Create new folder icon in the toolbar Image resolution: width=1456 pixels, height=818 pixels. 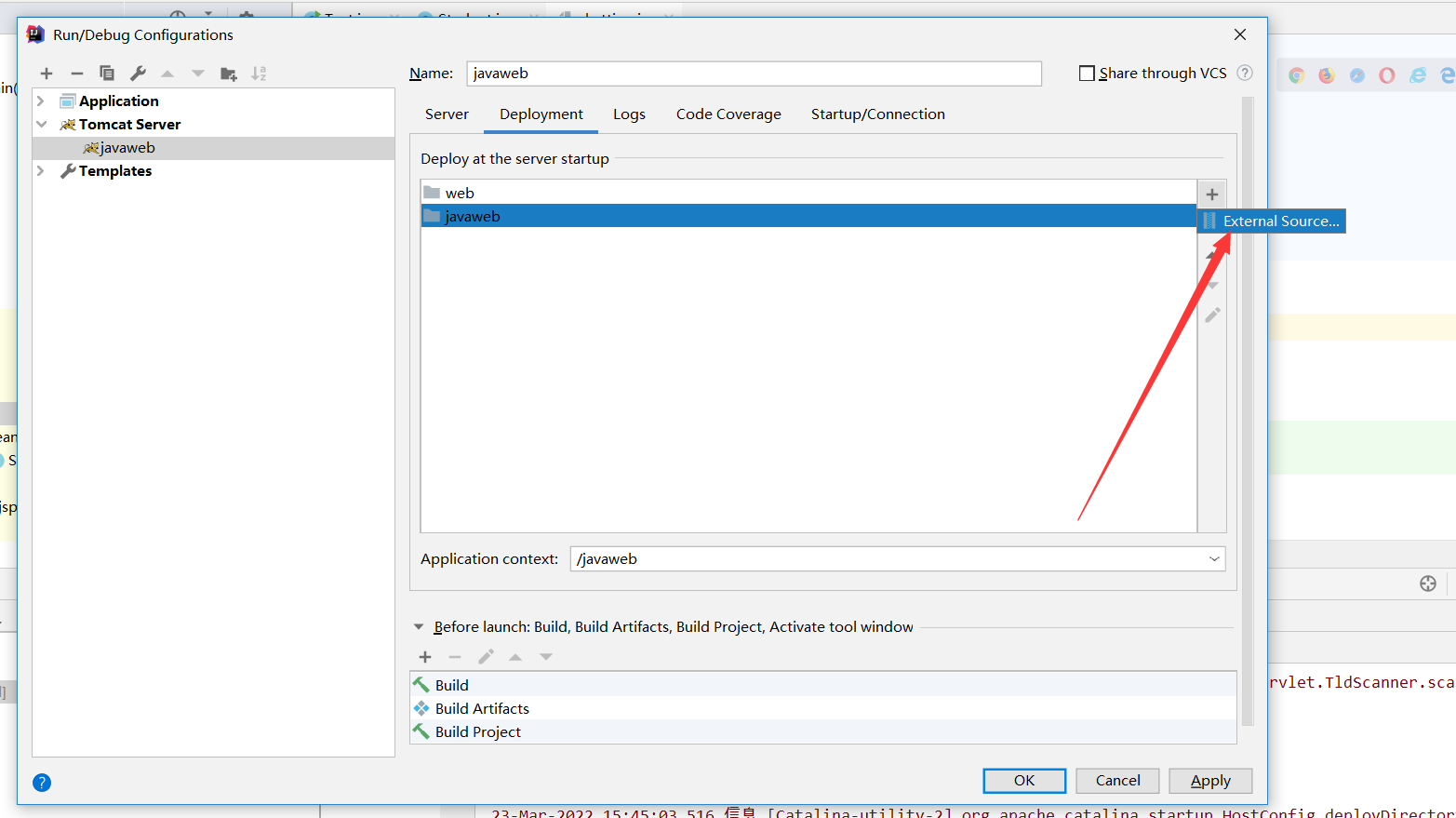coord(229,74)
